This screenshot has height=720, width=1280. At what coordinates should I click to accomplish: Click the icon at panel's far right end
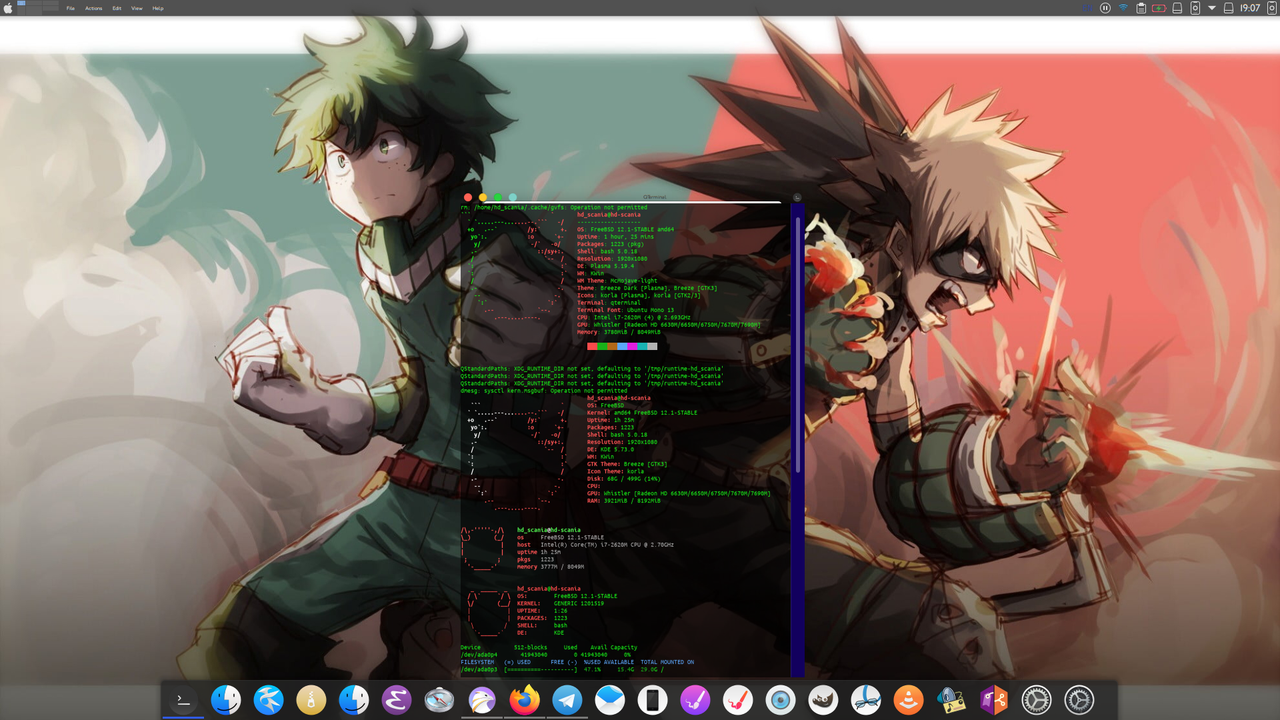1271,8
